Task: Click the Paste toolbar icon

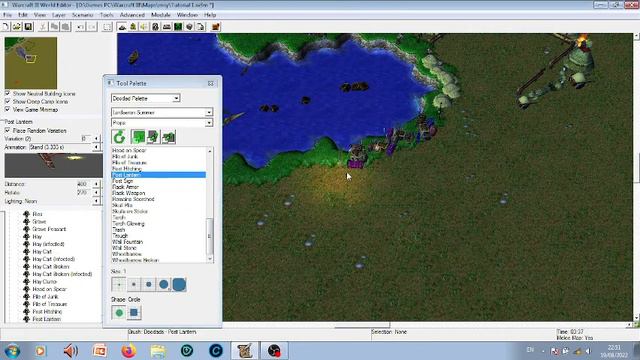Action: [x=65, y=27]
